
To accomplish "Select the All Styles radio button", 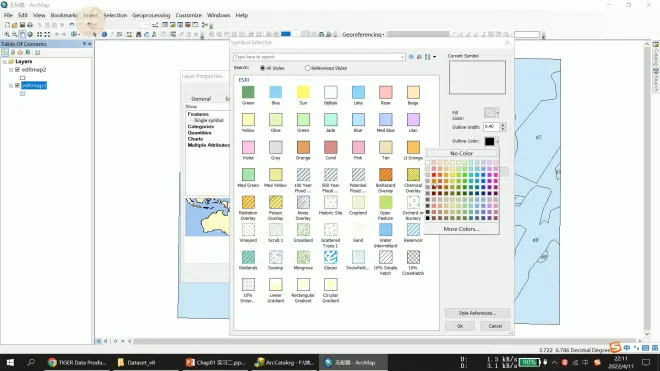I will click(263, 68).
